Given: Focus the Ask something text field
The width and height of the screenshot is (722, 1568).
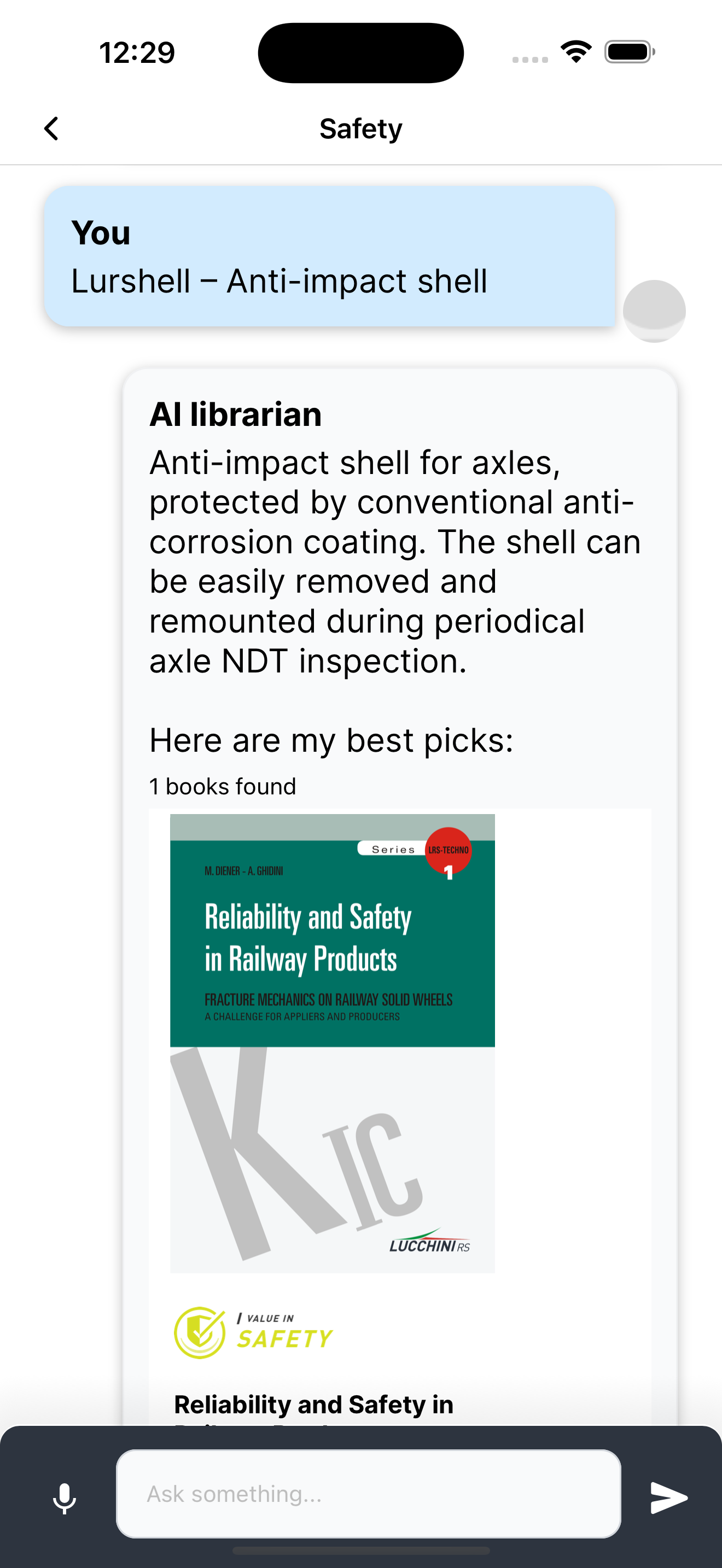Looking at the screenshot, I should click(x=368, y=1493).
